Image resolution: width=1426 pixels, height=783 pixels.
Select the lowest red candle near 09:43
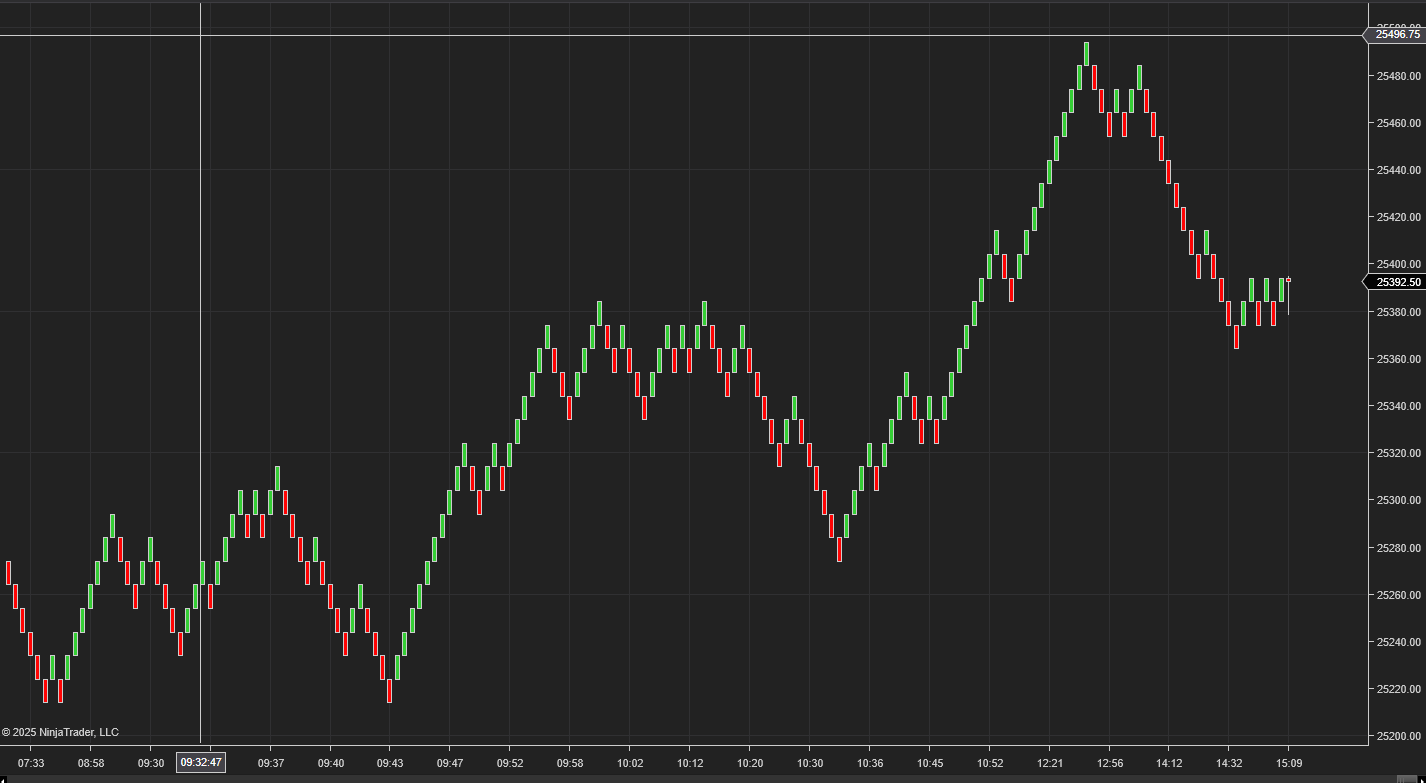click(389, 690)
